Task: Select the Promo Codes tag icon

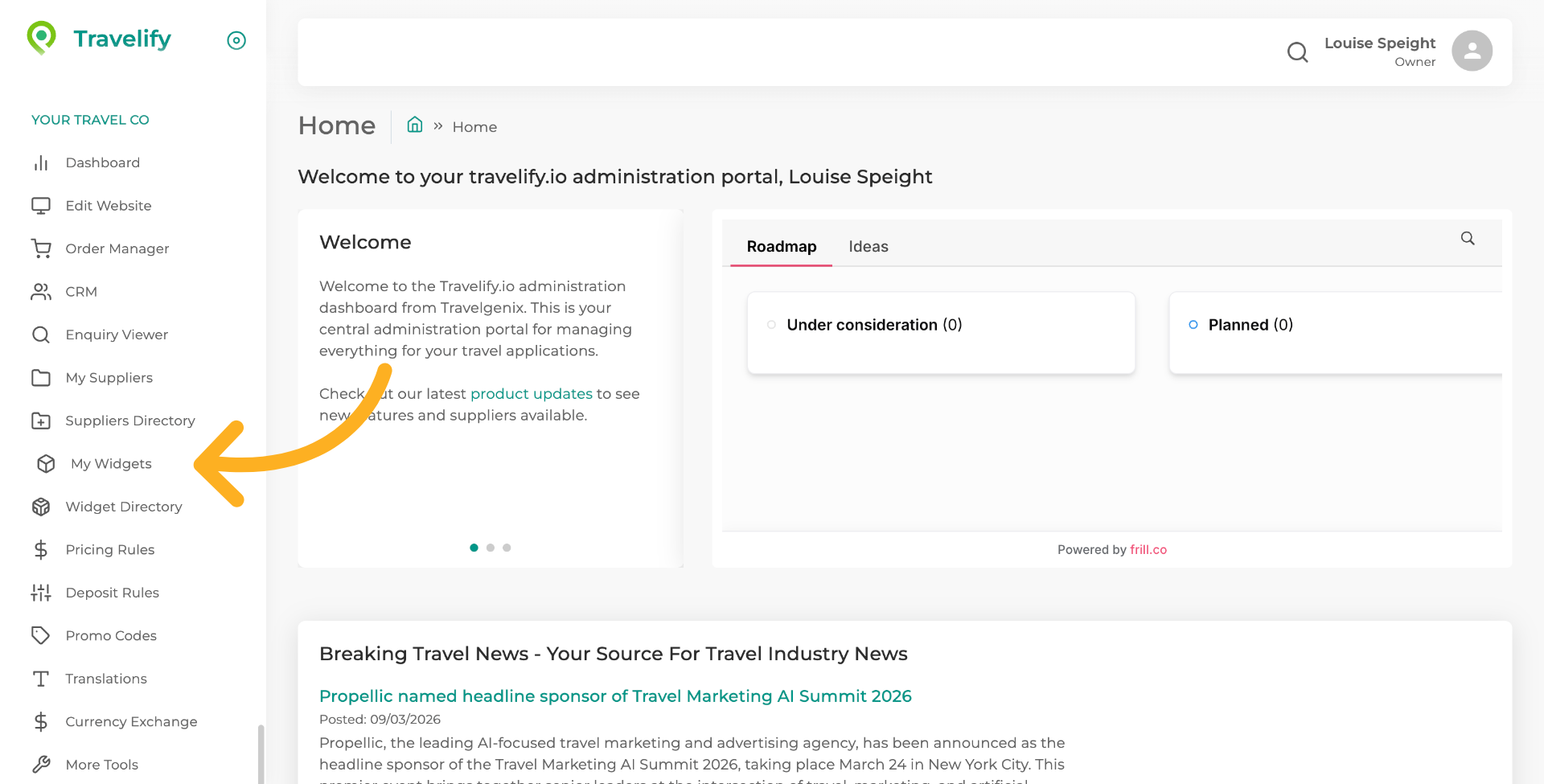Action: pos(41,635)
